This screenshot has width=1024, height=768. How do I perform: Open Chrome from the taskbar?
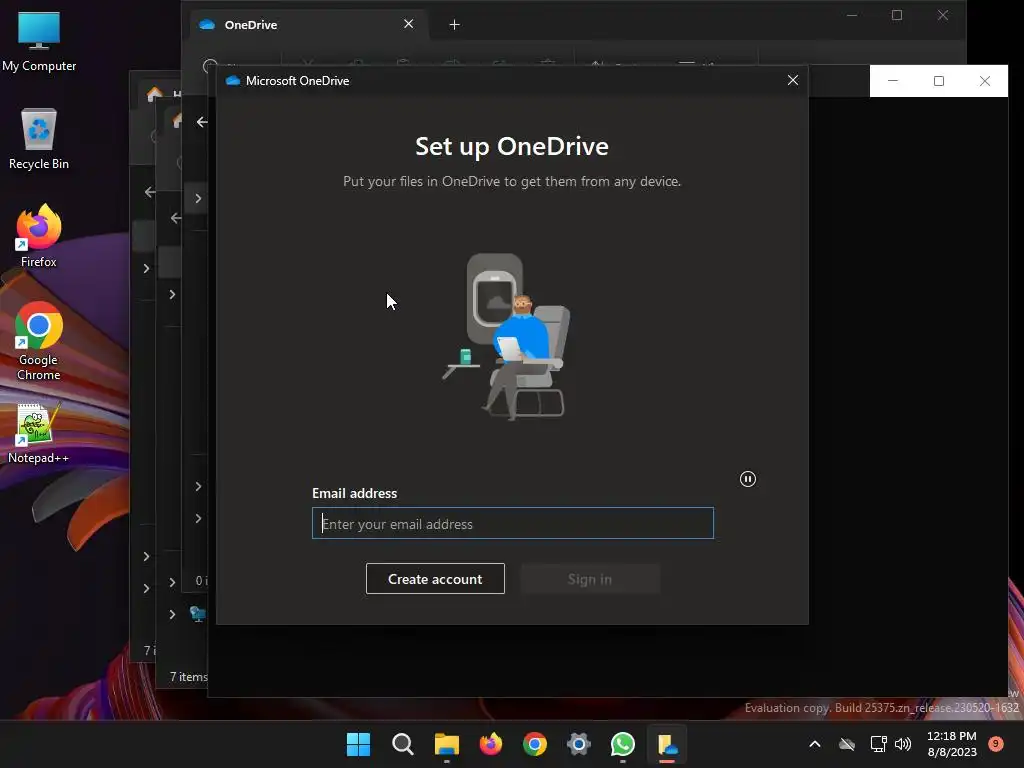click(x=535, y=744)
